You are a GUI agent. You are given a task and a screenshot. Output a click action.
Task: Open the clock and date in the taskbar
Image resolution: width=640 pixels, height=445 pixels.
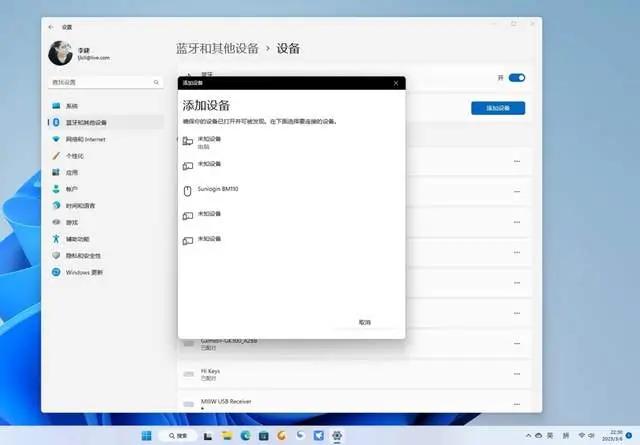click(x=612, y=436)
